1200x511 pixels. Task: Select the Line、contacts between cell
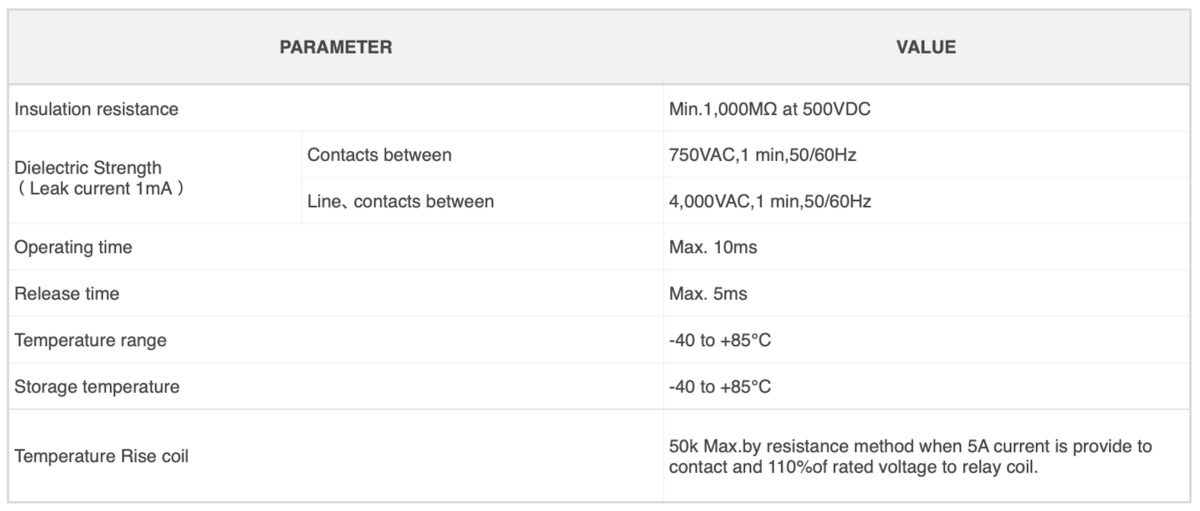click(400, 201)
